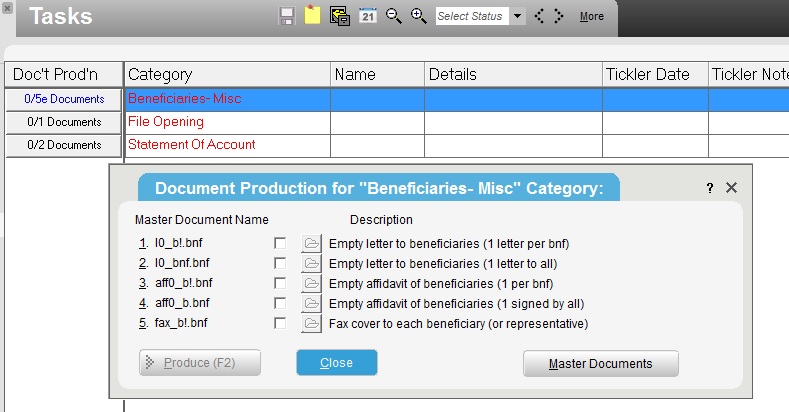
Task: Open the More menu in toolbar
Action: [x=591, y=17]
